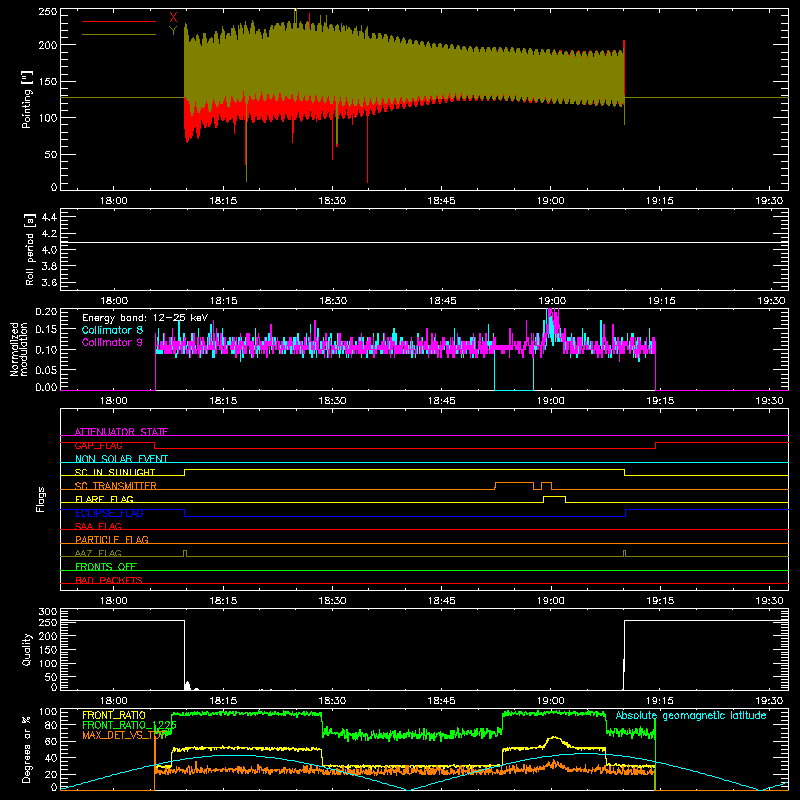Click the SAA_FLAG label

point(98,526)
